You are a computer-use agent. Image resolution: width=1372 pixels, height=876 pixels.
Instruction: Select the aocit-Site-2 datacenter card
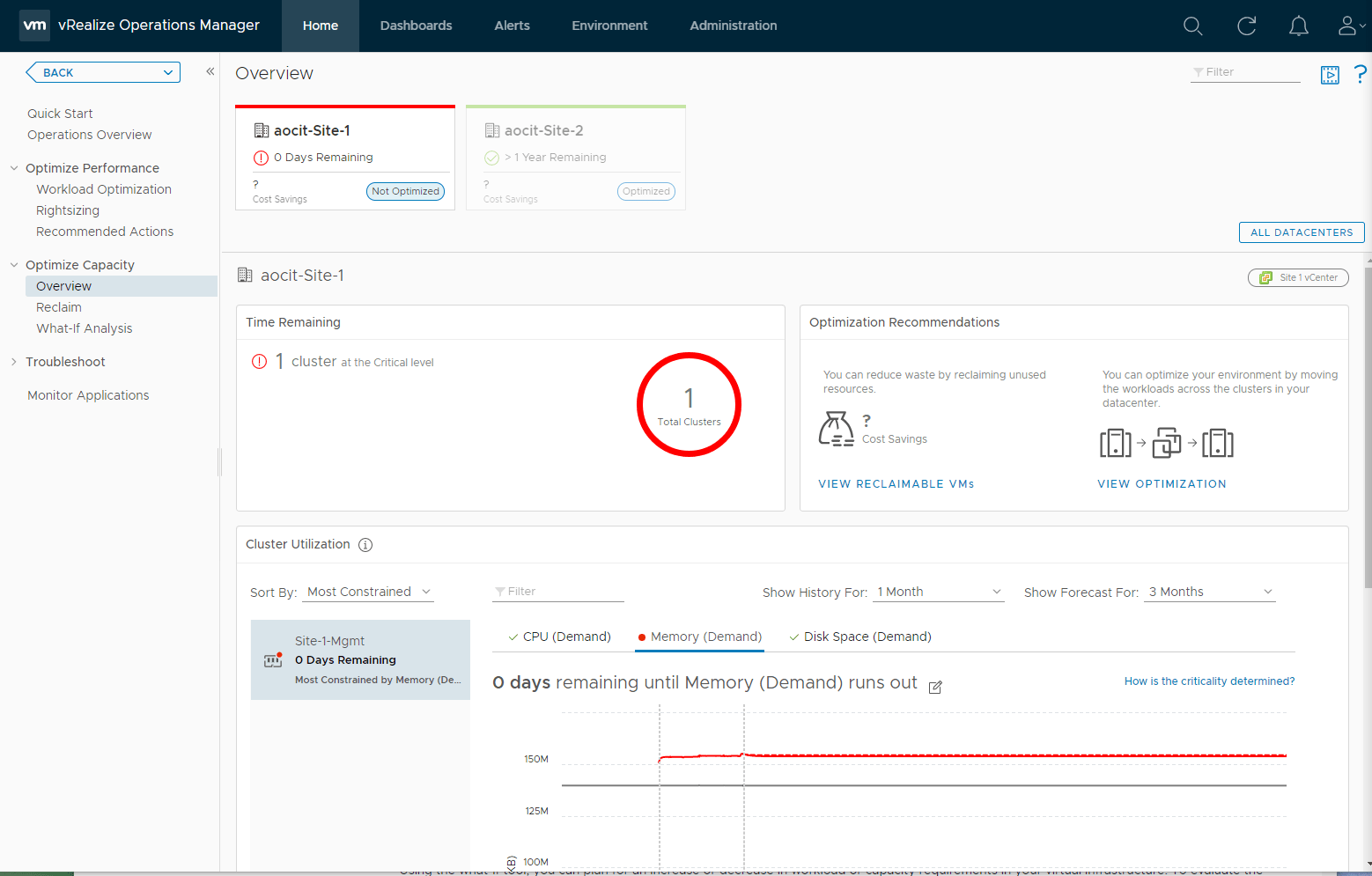click(576, 158)
